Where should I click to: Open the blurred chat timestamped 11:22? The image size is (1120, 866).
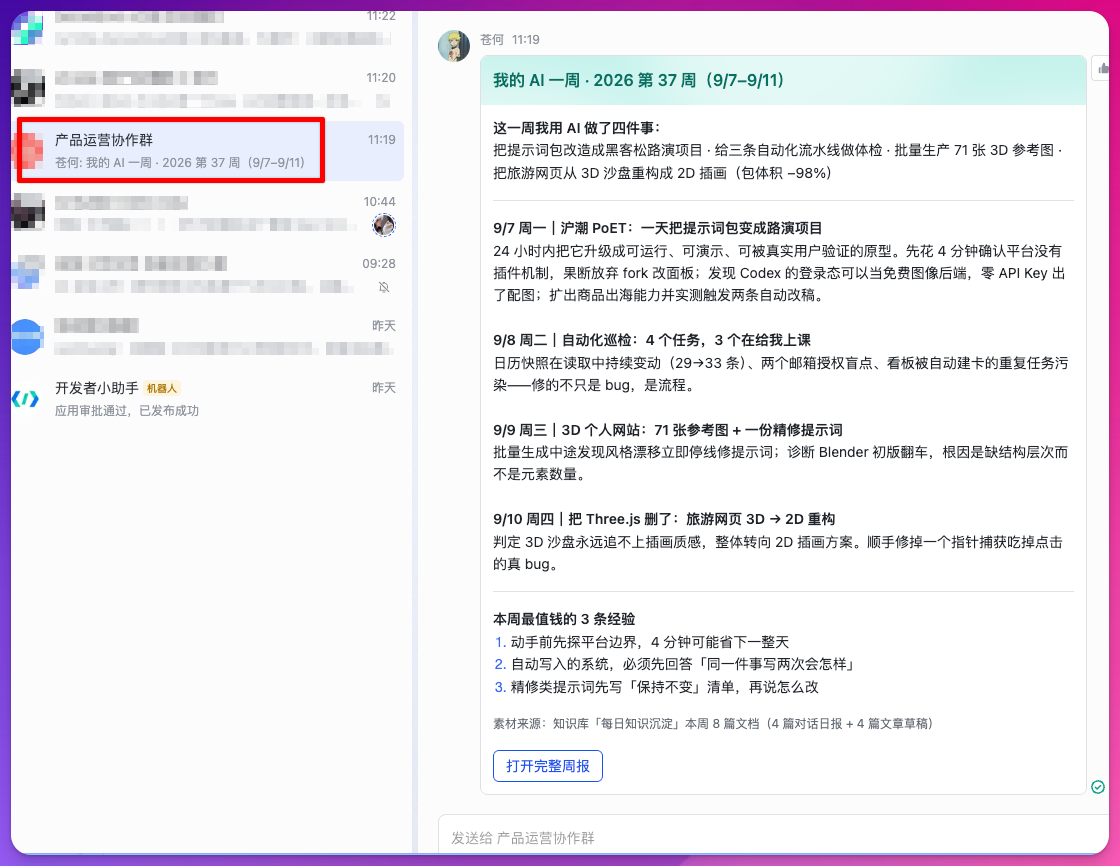coord(208,29)
